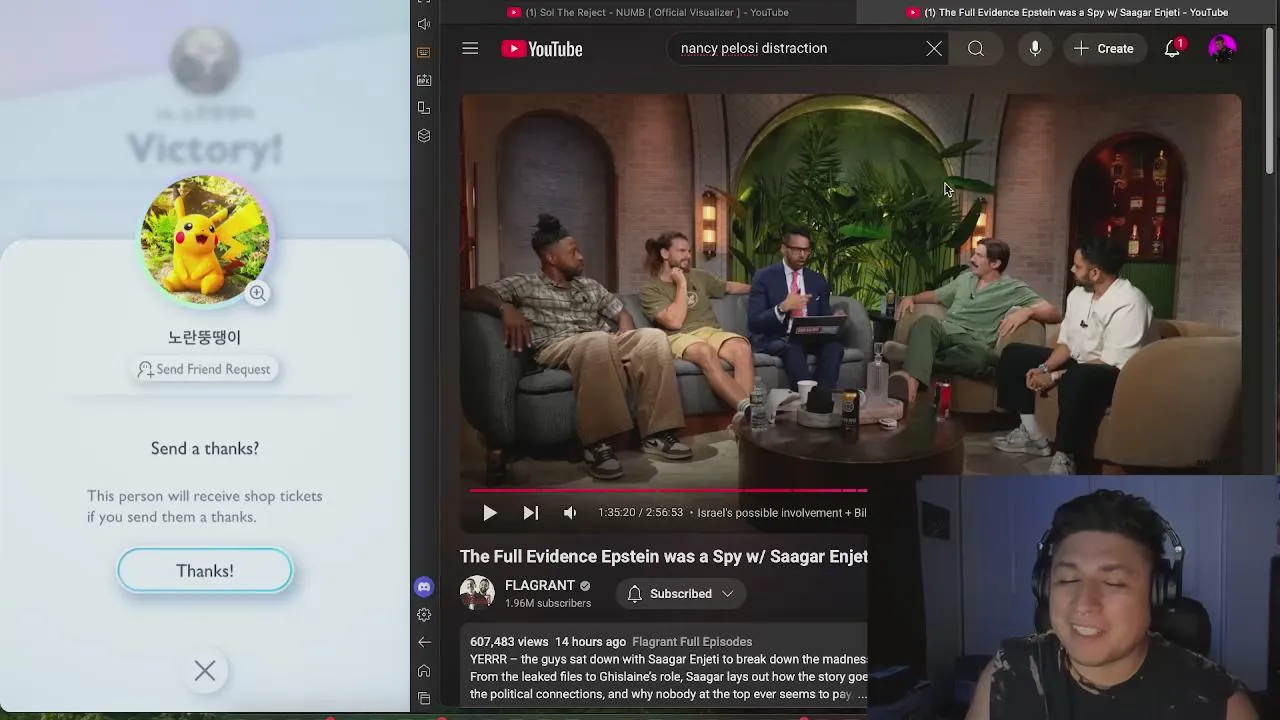
Task: Close the Victory panel with X
Action: pos(205,671)
